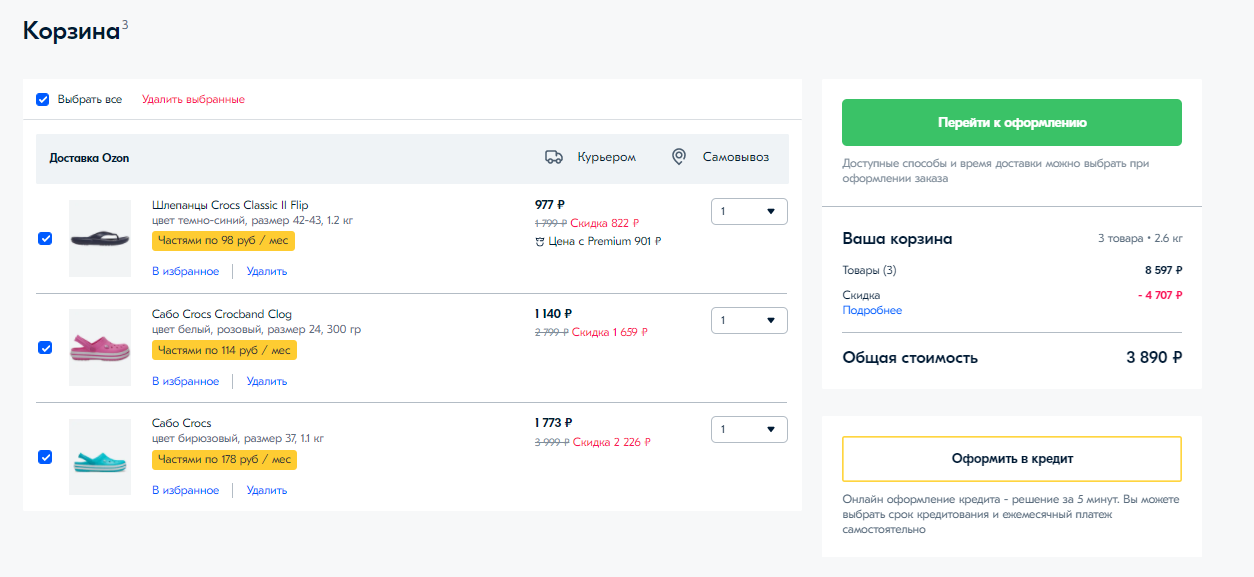Open quantity dropdown for Crocband Clog

(749, 321)
